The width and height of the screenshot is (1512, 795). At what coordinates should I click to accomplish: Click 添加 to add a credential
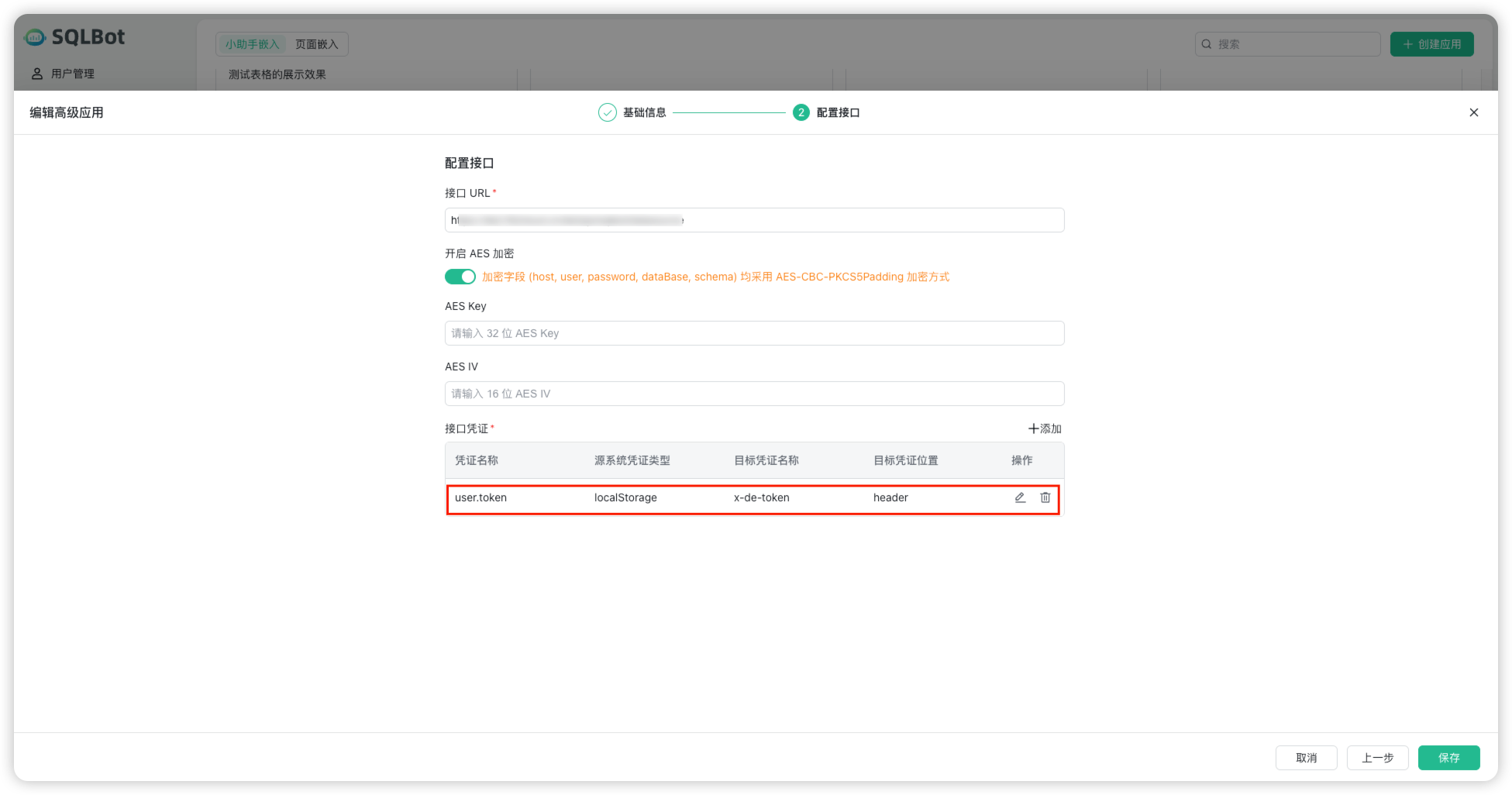tap(1045, 428)
